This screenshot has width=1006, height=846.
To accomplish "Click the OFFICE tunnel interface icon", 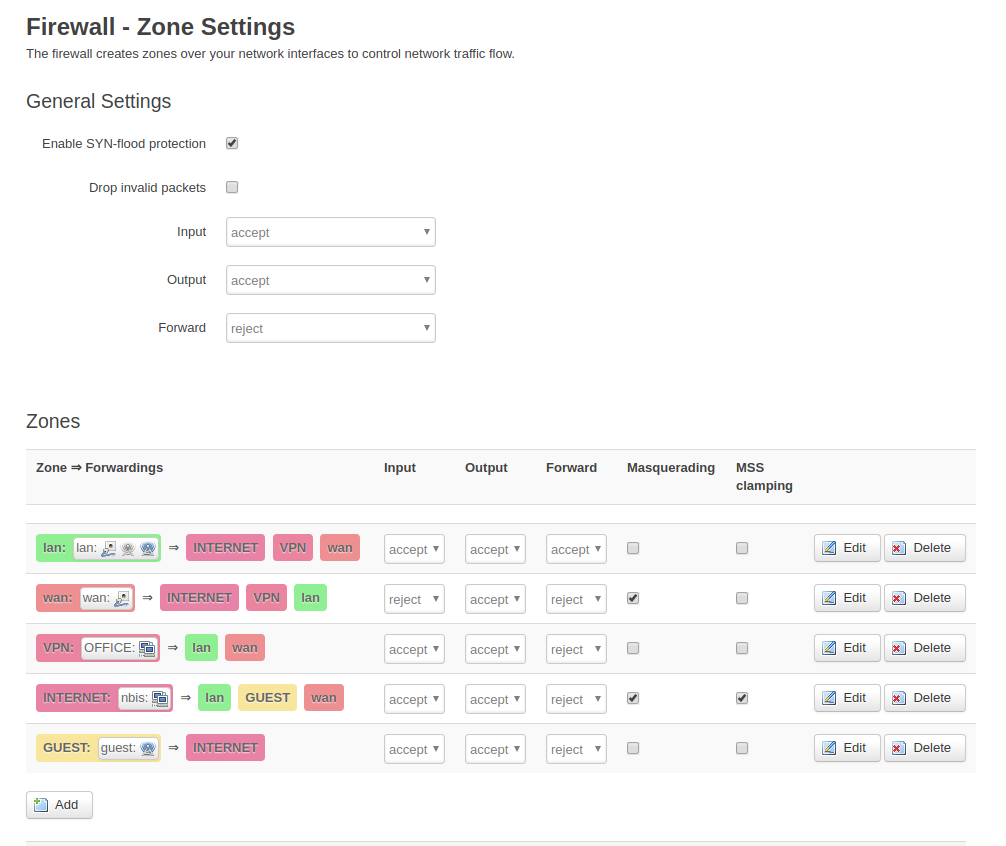I will click(x=147, y=648).
